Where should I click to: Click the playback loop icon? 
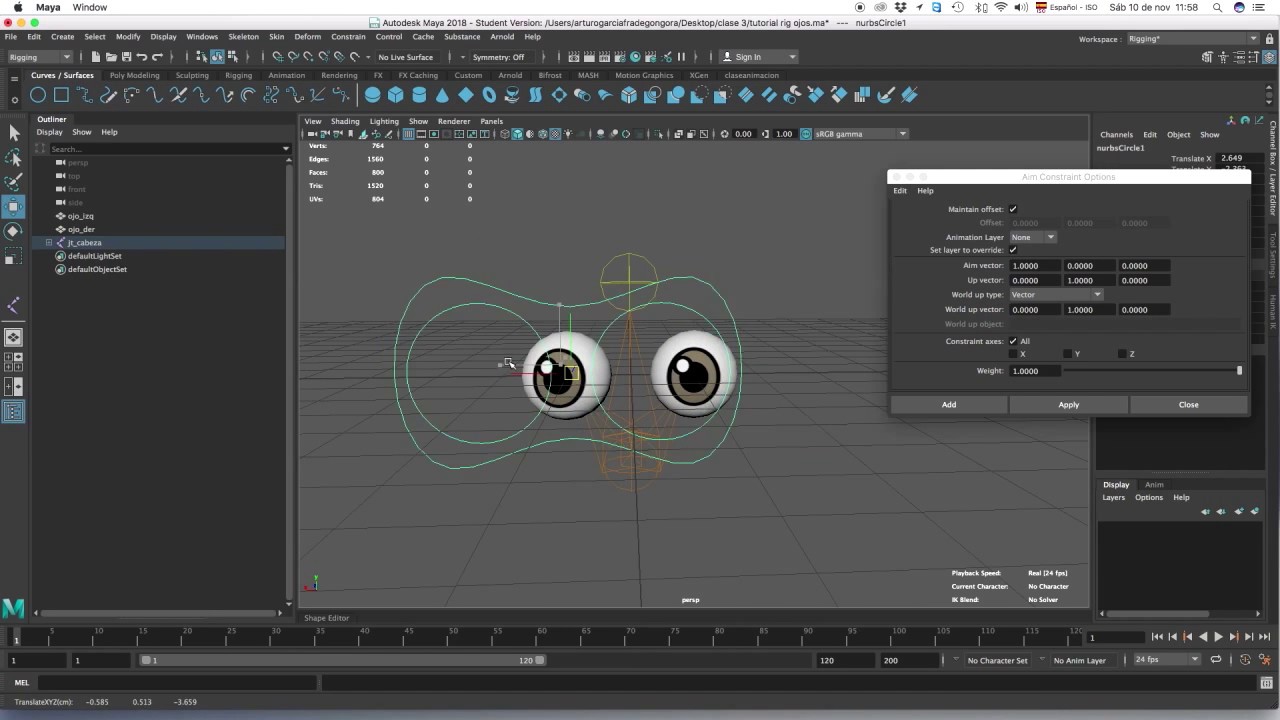click(x=1216, y=660)
